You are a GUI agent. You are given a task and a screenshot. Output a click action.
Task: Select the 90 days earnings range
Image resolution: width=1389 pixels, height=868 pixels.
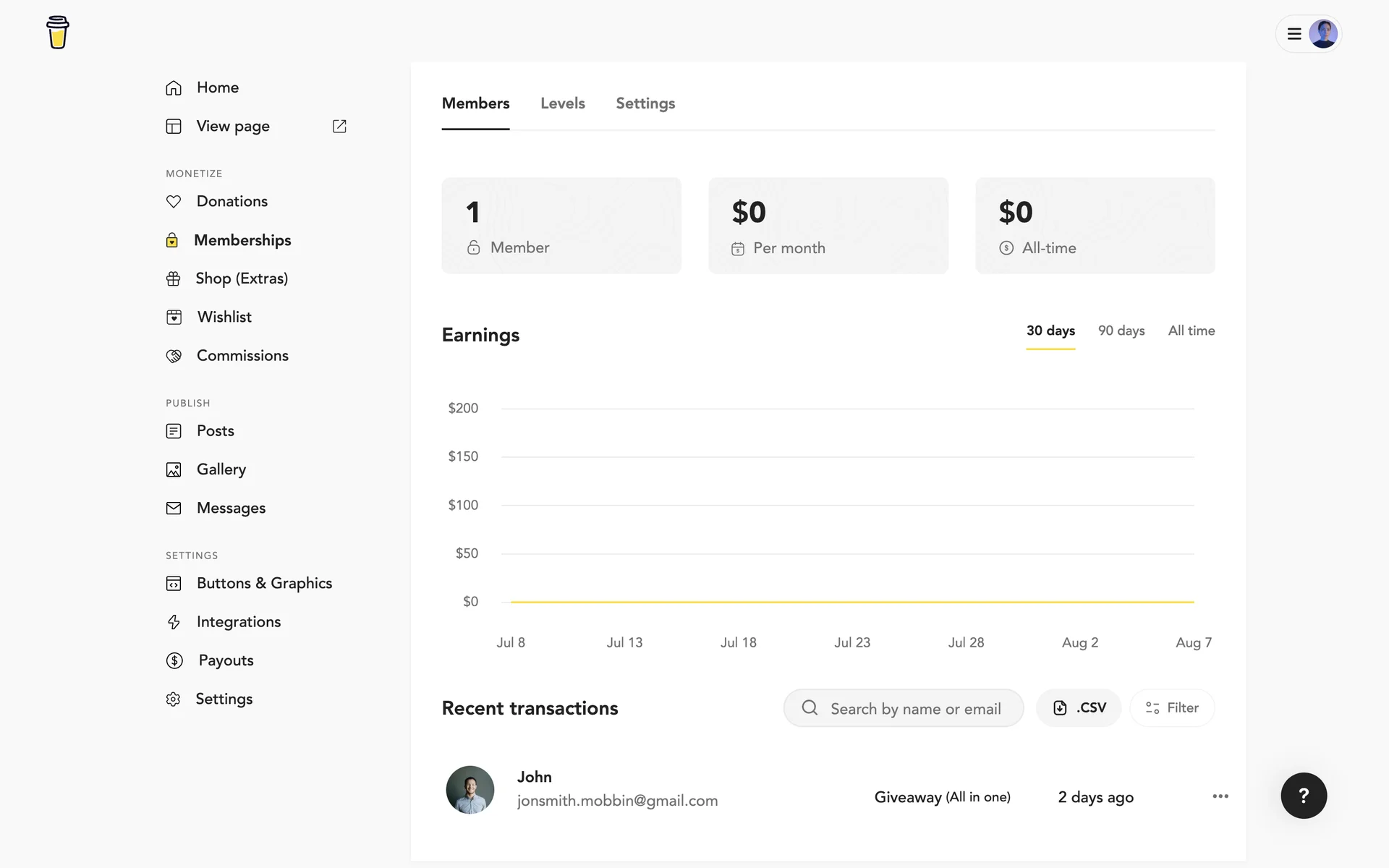coord(1121,331)
